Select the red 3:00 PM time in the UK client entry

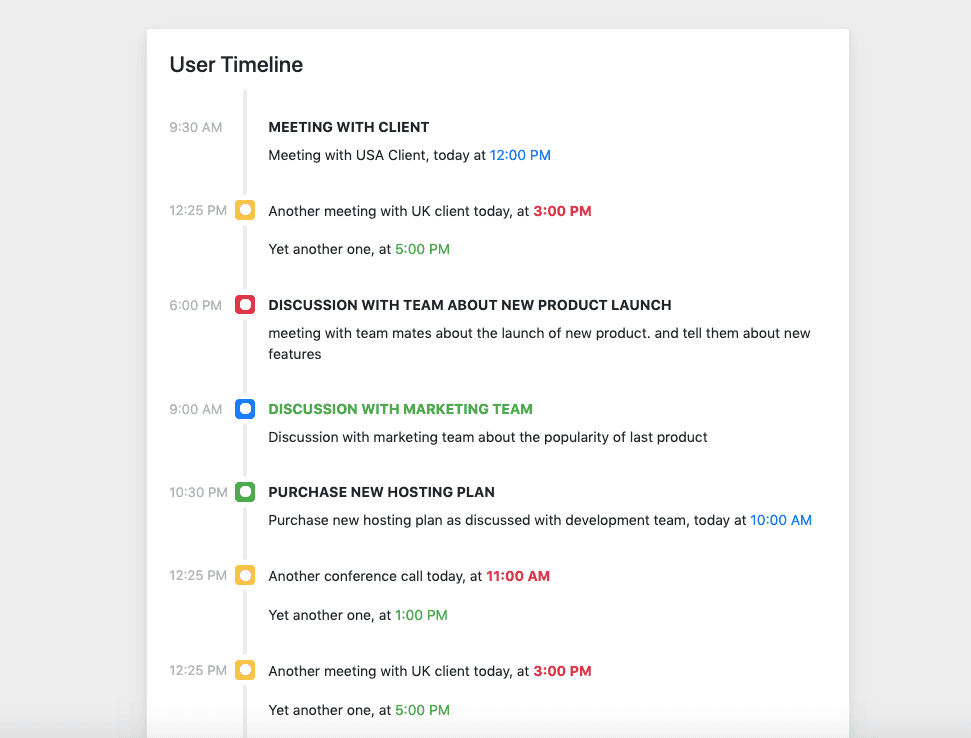(x=562, y=211)
